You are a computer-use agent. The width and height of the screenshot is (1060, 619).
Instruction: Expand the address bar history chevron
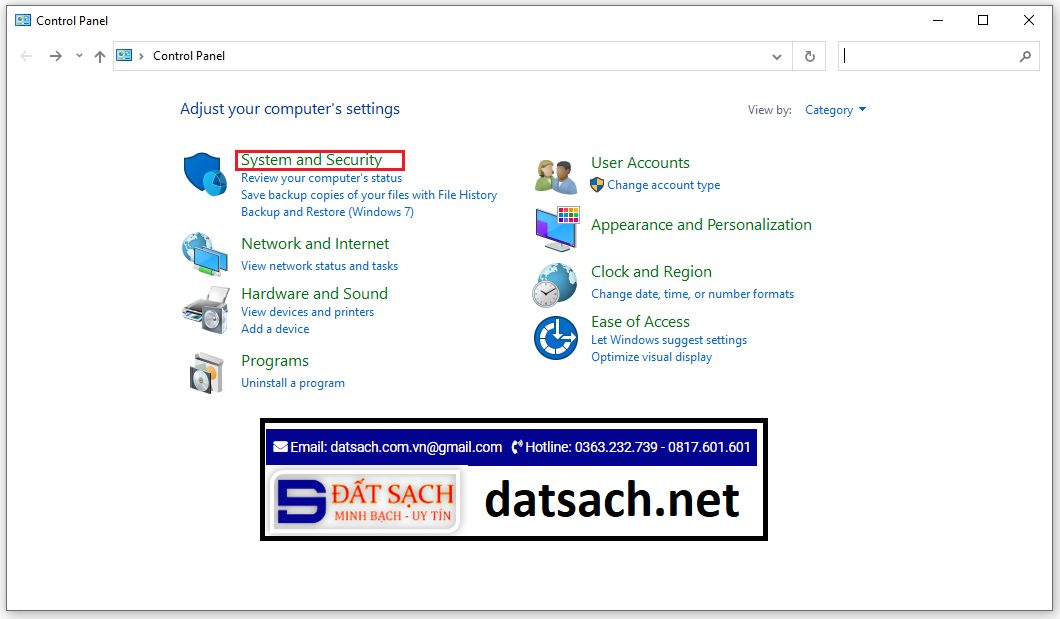tap(777, 56)
